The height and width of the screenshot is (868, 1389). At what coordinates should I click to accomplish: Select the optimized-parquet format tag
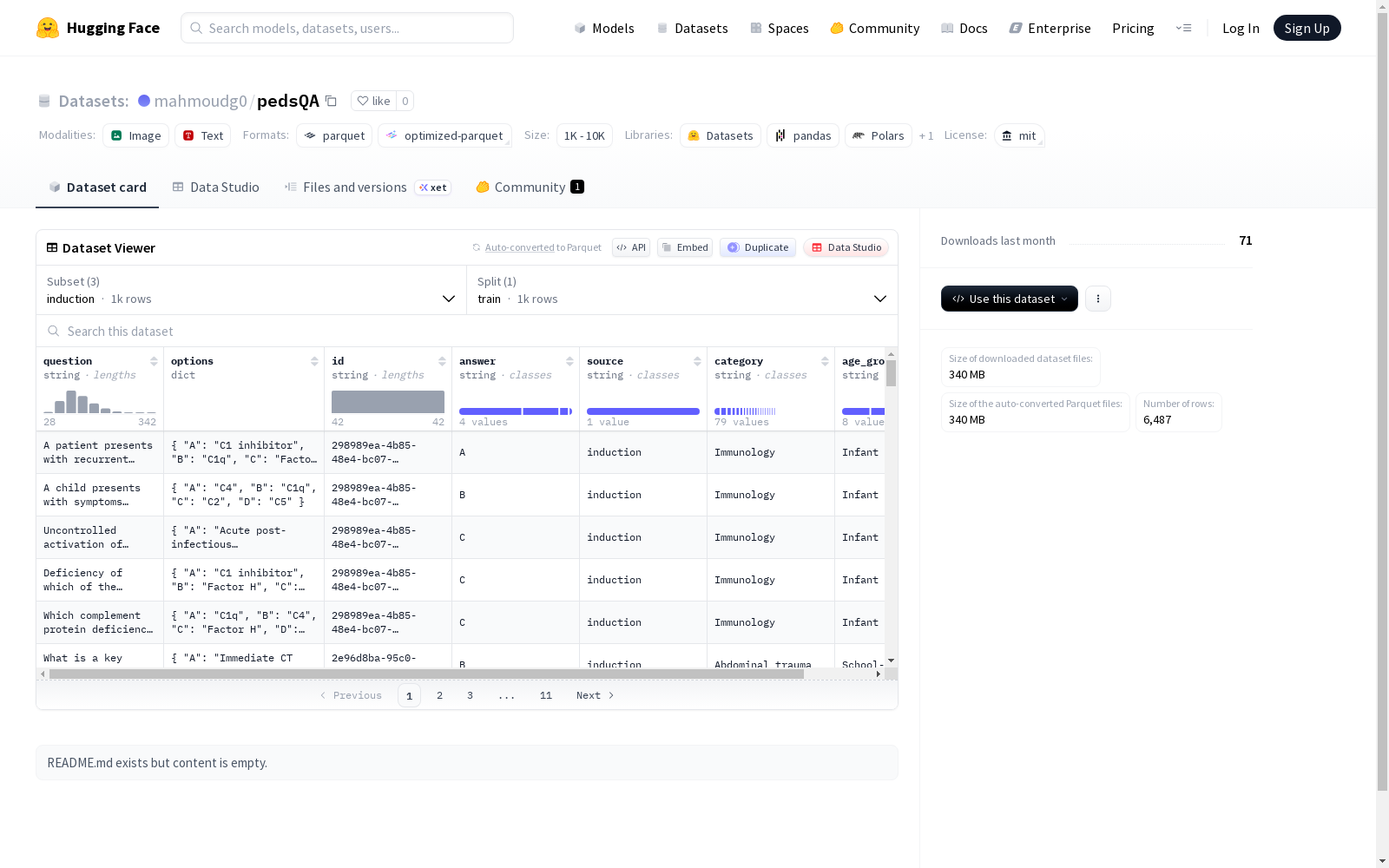[x=444, y=135]
